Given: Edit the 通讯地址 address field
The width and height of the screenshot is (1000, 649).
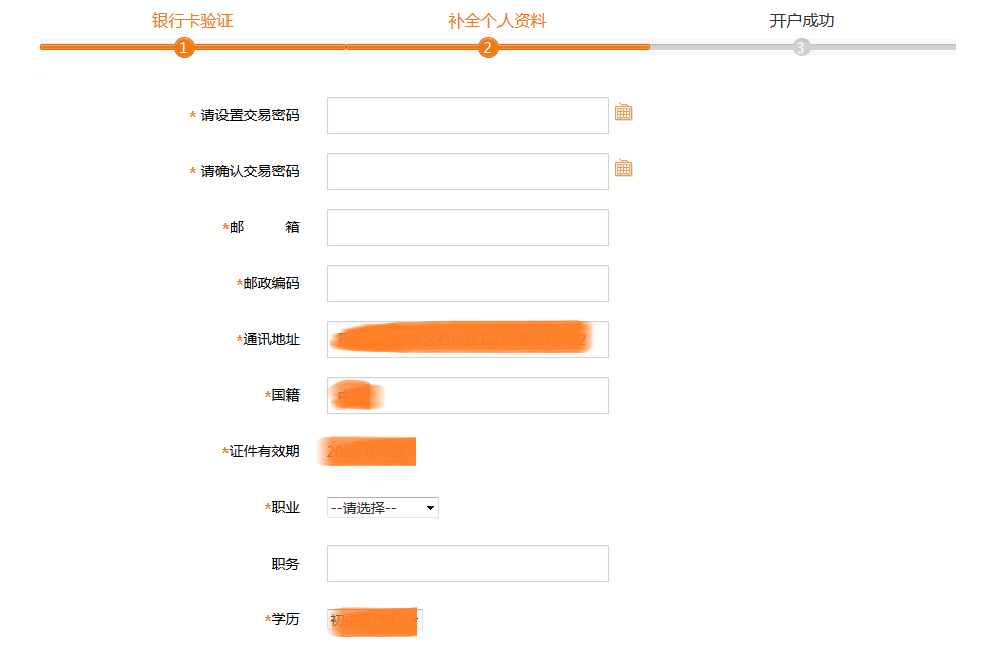Looking at the screenshot, I should tap(467, 340).
